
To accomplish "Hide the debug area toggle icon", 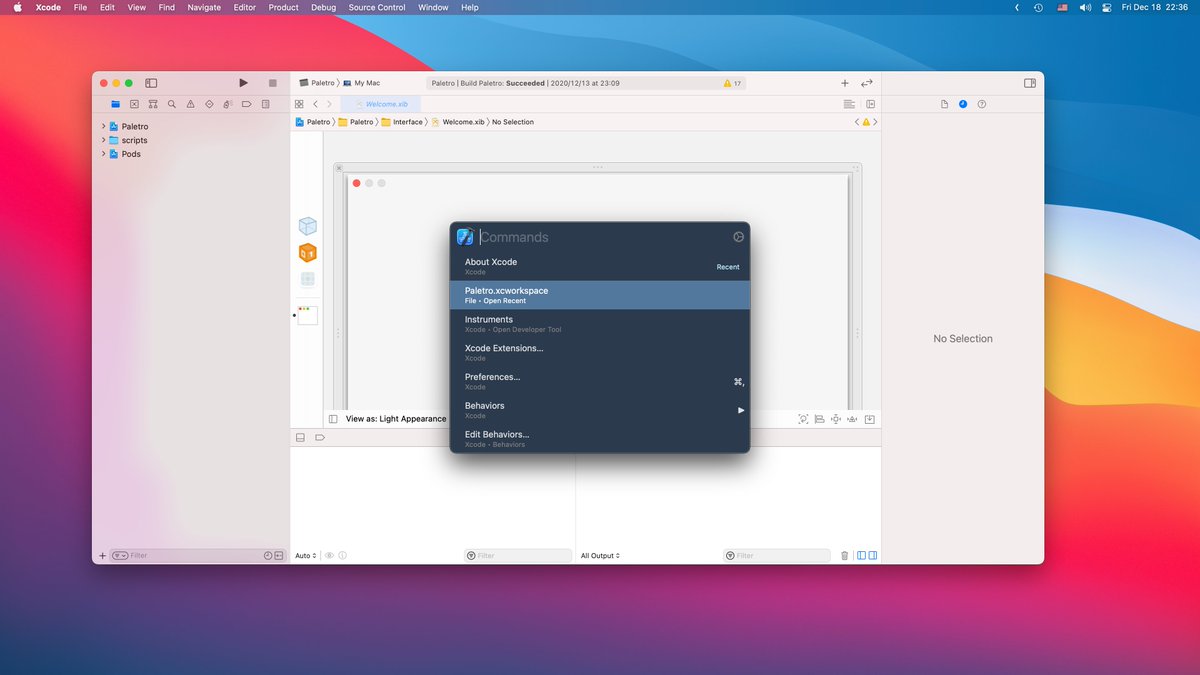I will tap(300, 438).
